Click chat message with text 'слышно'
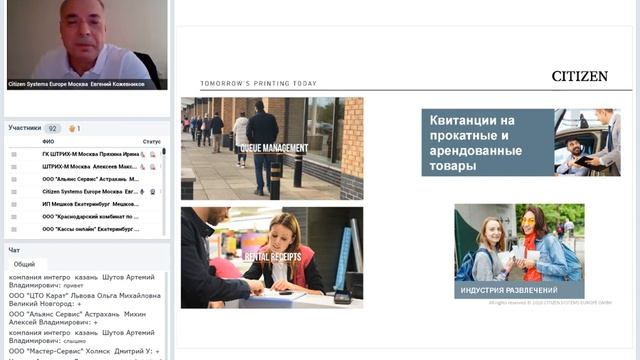The width and height of the screenshot is (640, 360). tap(82, 337)
